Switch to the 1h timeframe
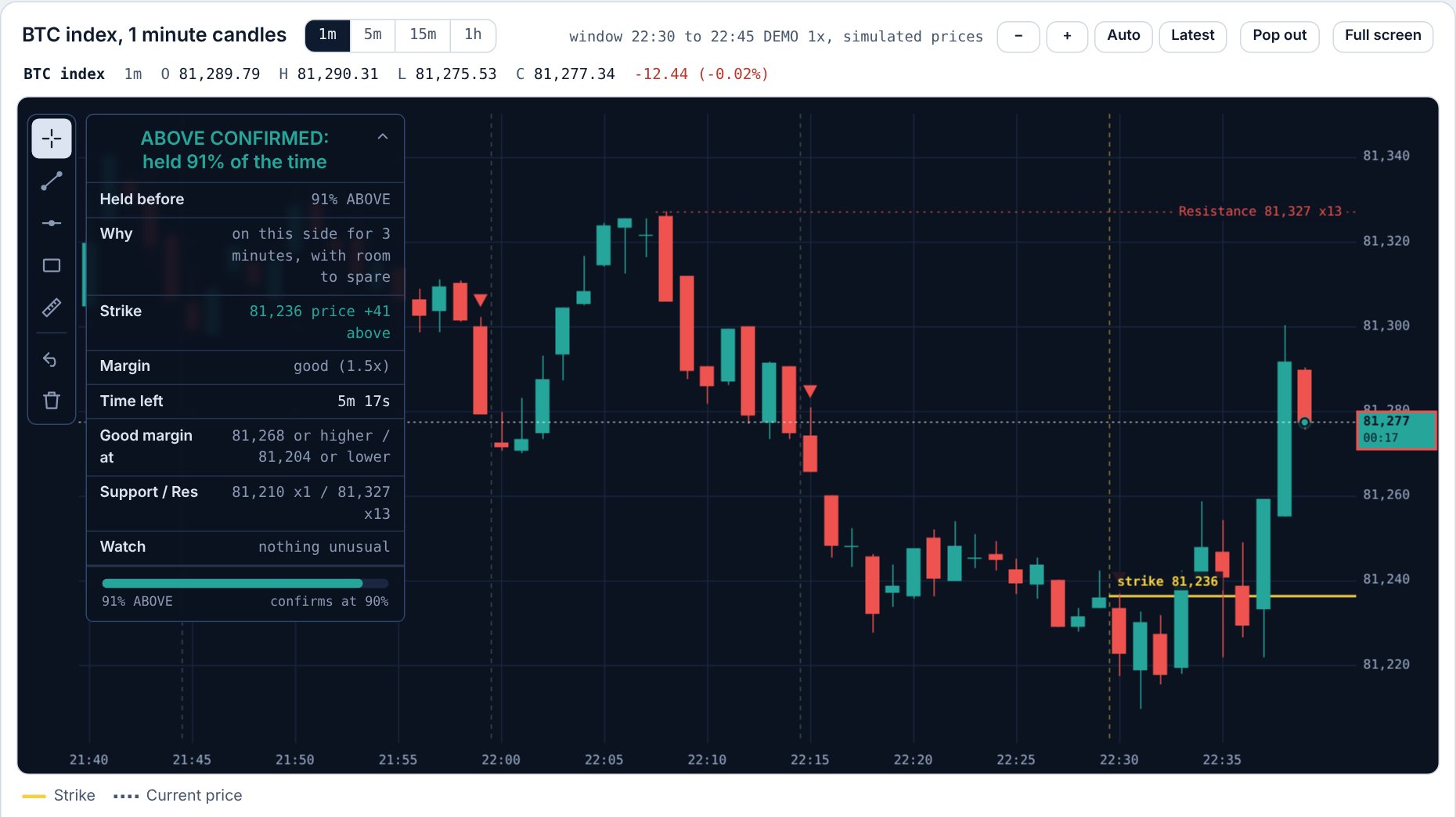 [x=473, y=35]
